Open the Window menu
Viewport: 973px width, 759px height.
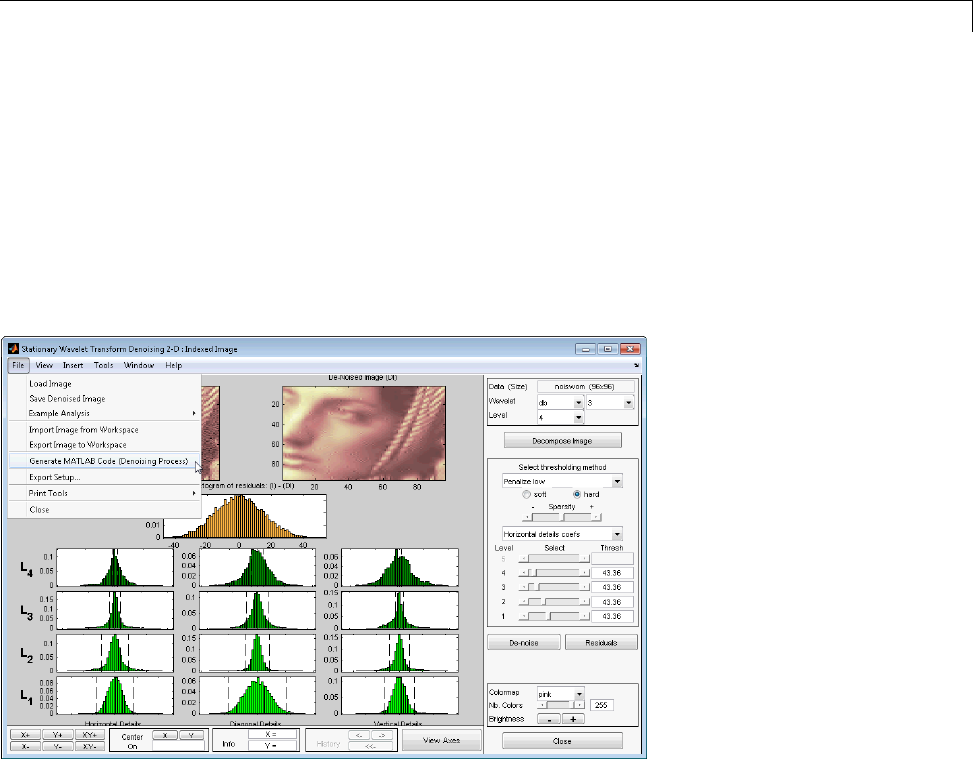138,366
